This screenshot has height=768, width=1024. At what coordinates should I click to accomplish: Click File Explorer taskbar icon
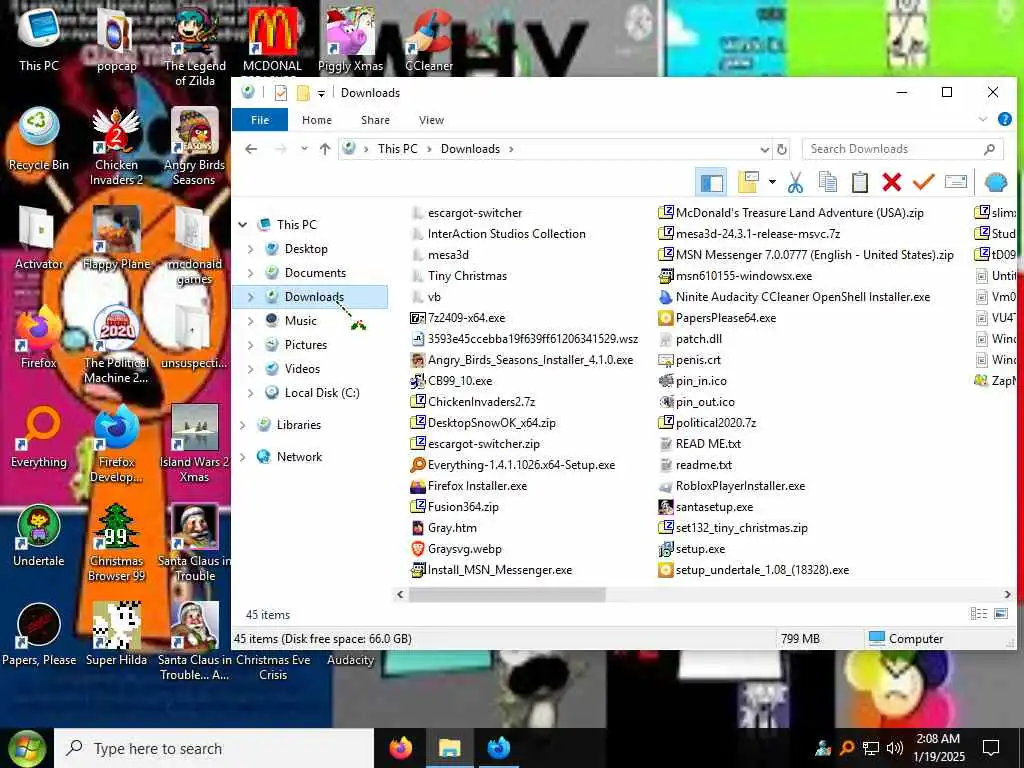point(449,748)
